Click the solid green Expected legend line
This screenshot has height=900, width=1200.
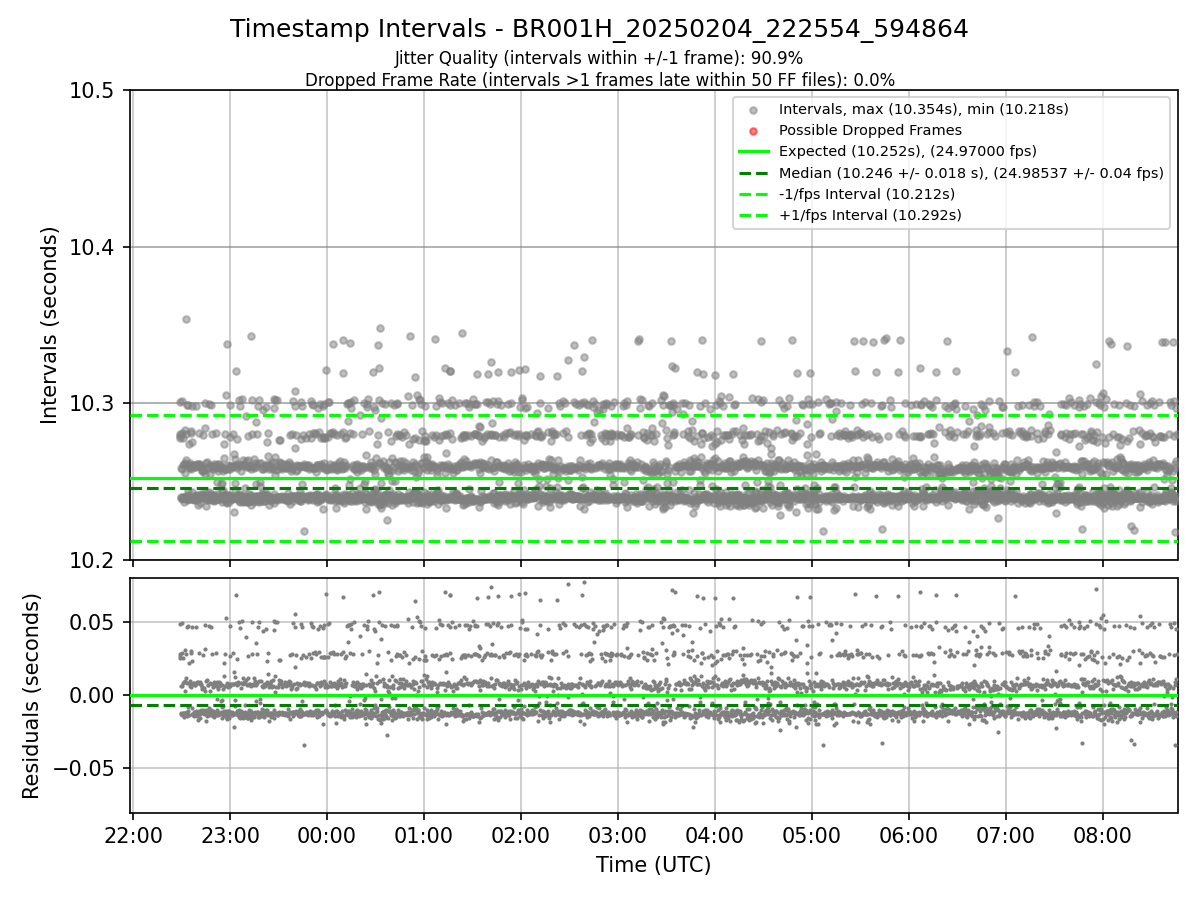754,152
